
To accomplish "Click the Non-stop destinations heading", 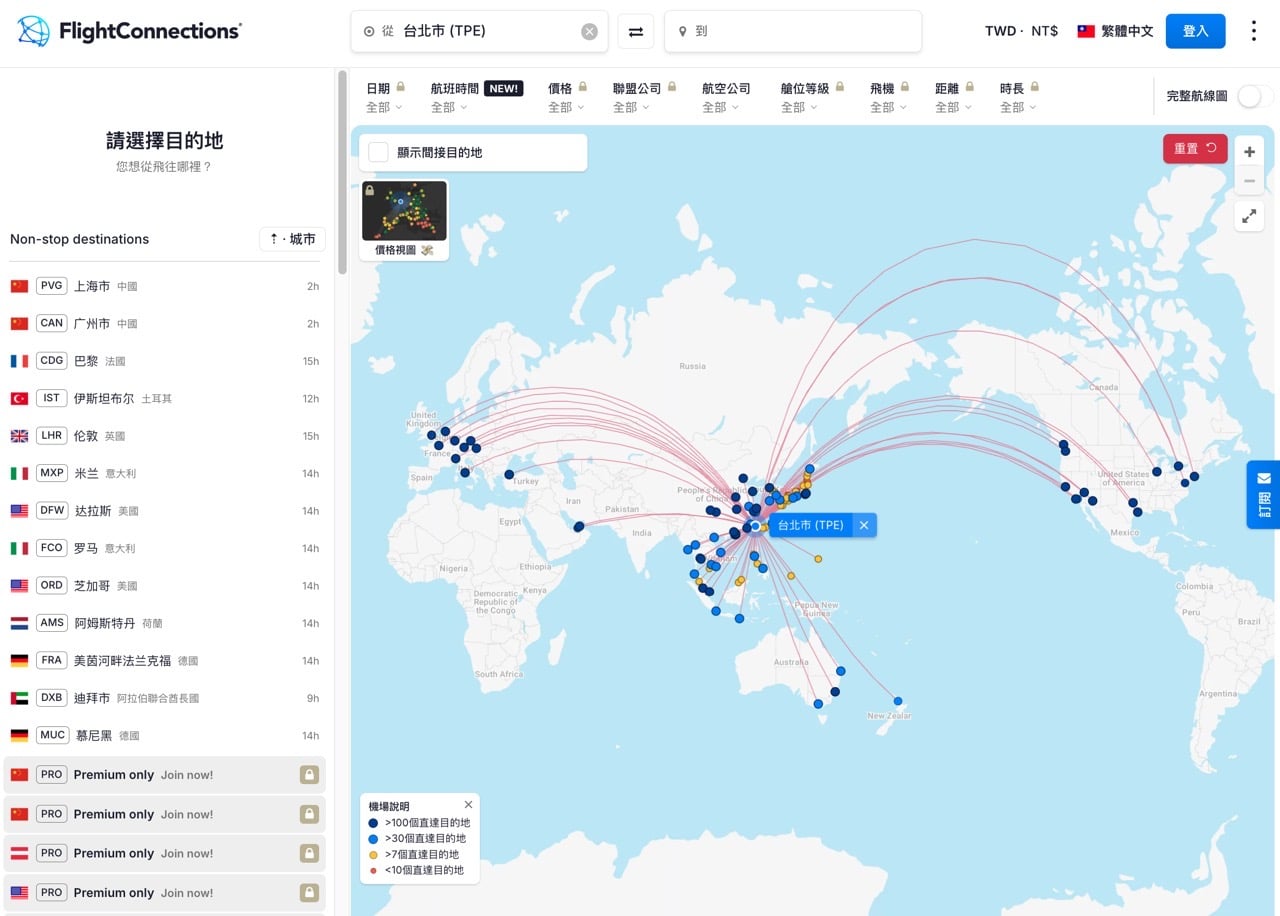I will (79, 239).
